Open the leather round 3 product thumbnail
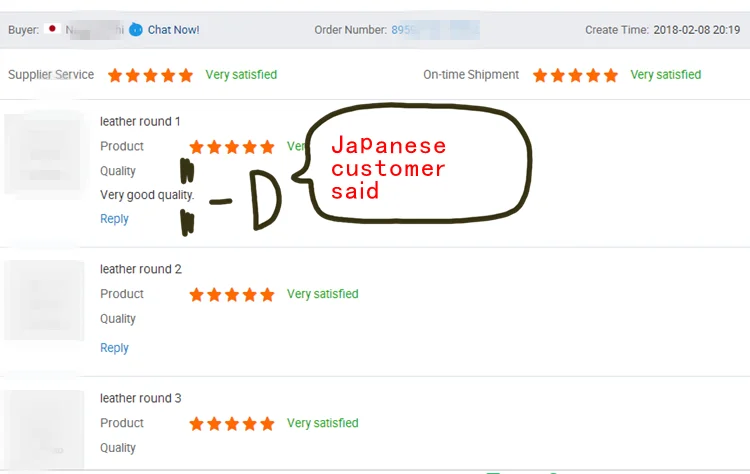The width and height of the screenshot is (750, 474). coord(44,430)
